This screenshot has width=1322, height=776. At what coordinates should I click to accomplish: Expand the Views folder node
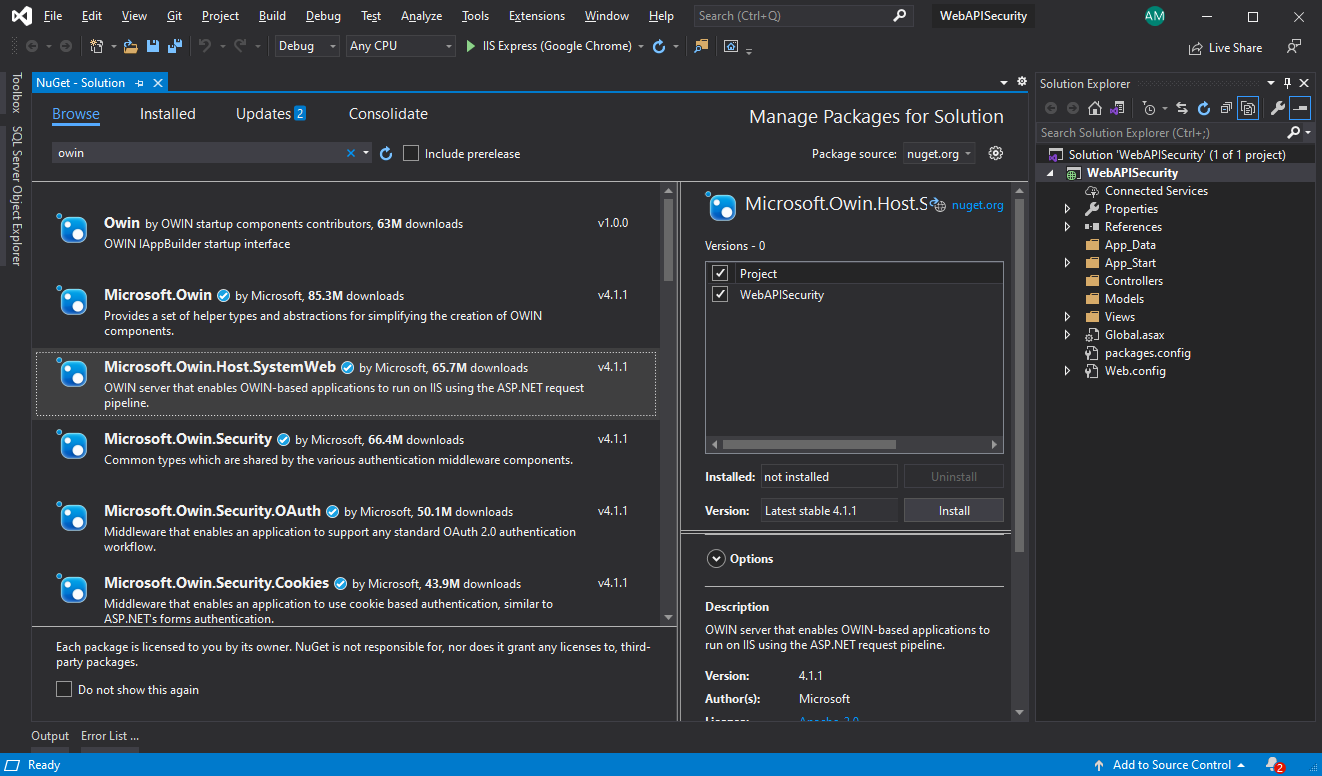click(x=1067, y=317)
